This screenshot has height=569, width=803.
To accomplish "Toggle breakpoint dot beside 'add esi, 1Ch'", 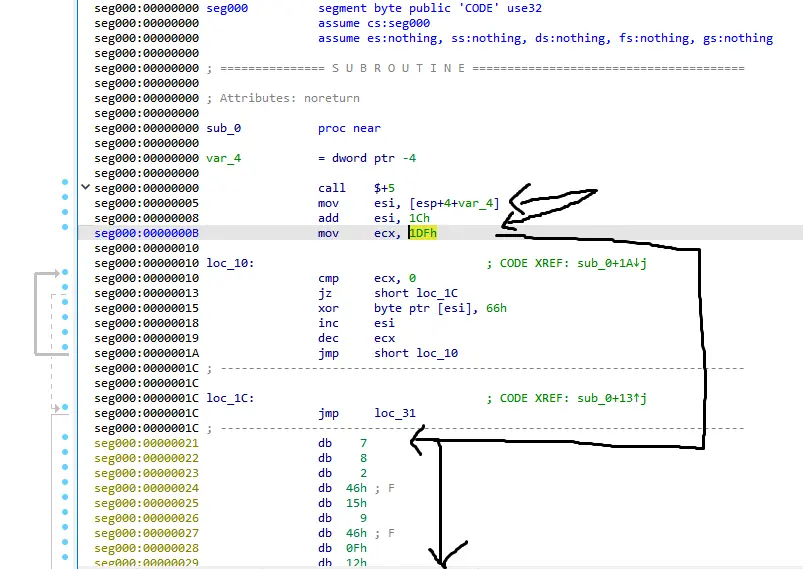I will tap(65, 212).
